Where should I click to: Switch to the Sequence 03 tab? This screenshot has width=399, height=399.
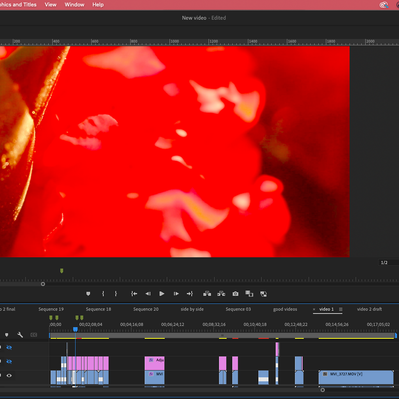[x=238, y=309]
